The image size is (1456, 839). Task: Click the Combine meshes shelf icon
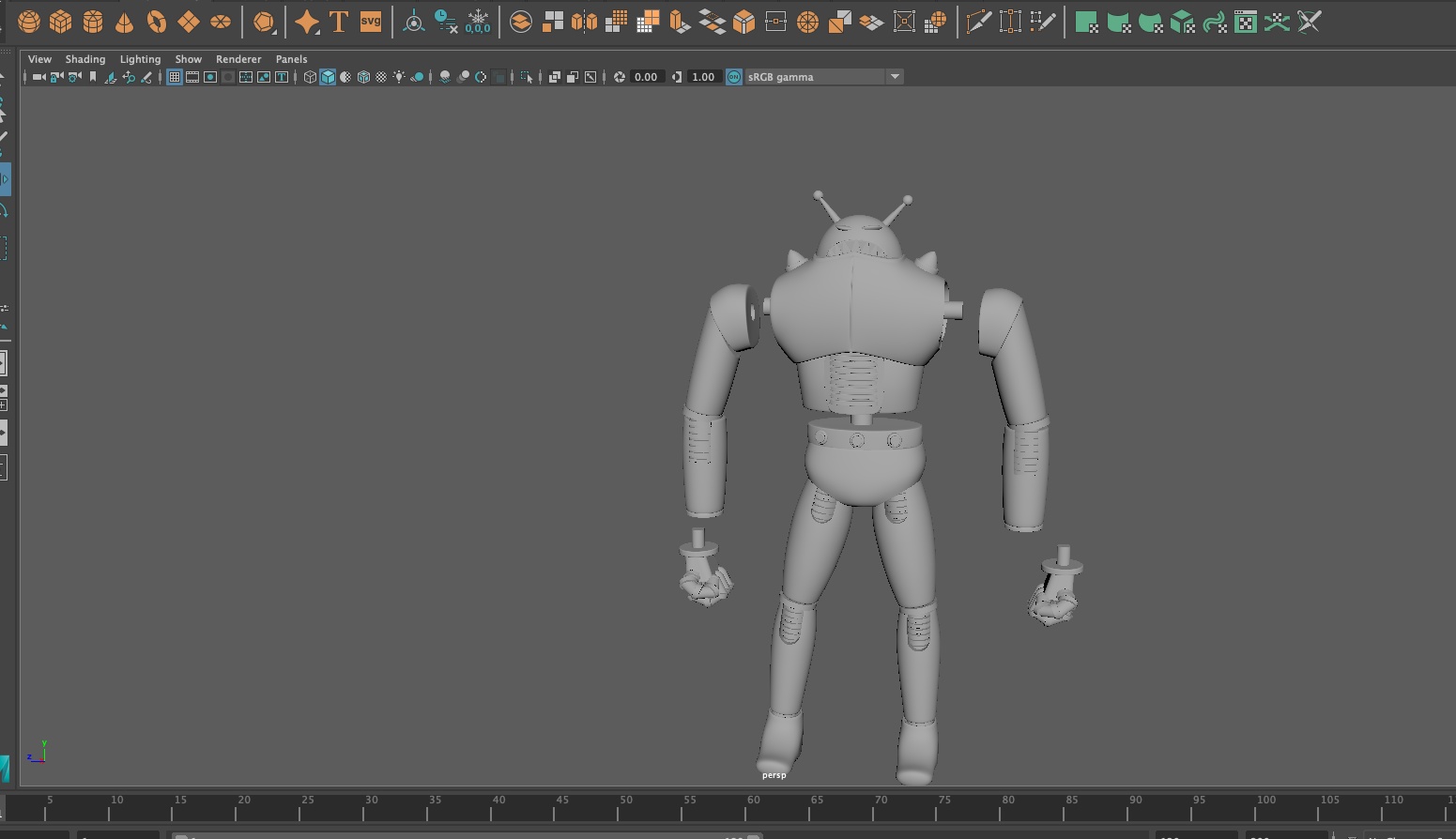coord(521,22)
